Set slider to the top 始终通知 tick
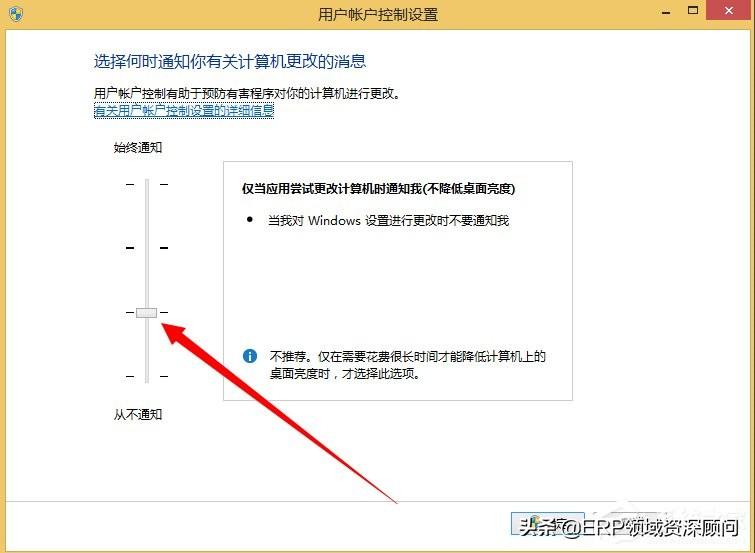The width and height of the screenshot is (755, 553). pos(146,184)
